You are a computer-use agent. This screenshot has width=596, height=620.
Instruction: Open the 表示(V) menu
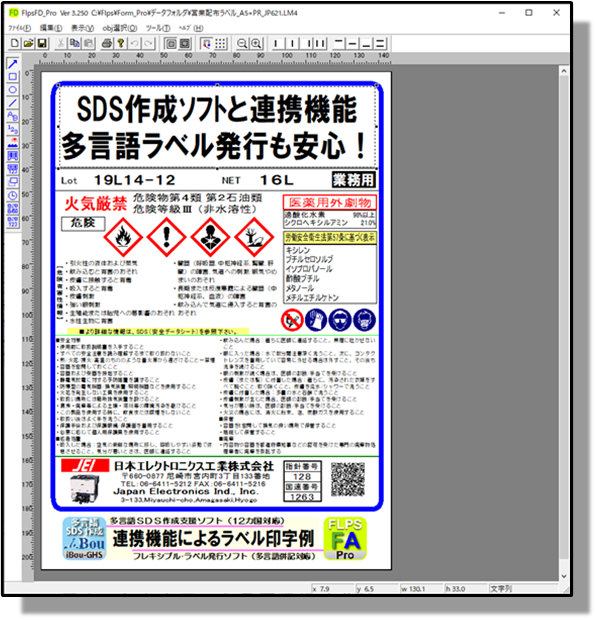point(82,28)
